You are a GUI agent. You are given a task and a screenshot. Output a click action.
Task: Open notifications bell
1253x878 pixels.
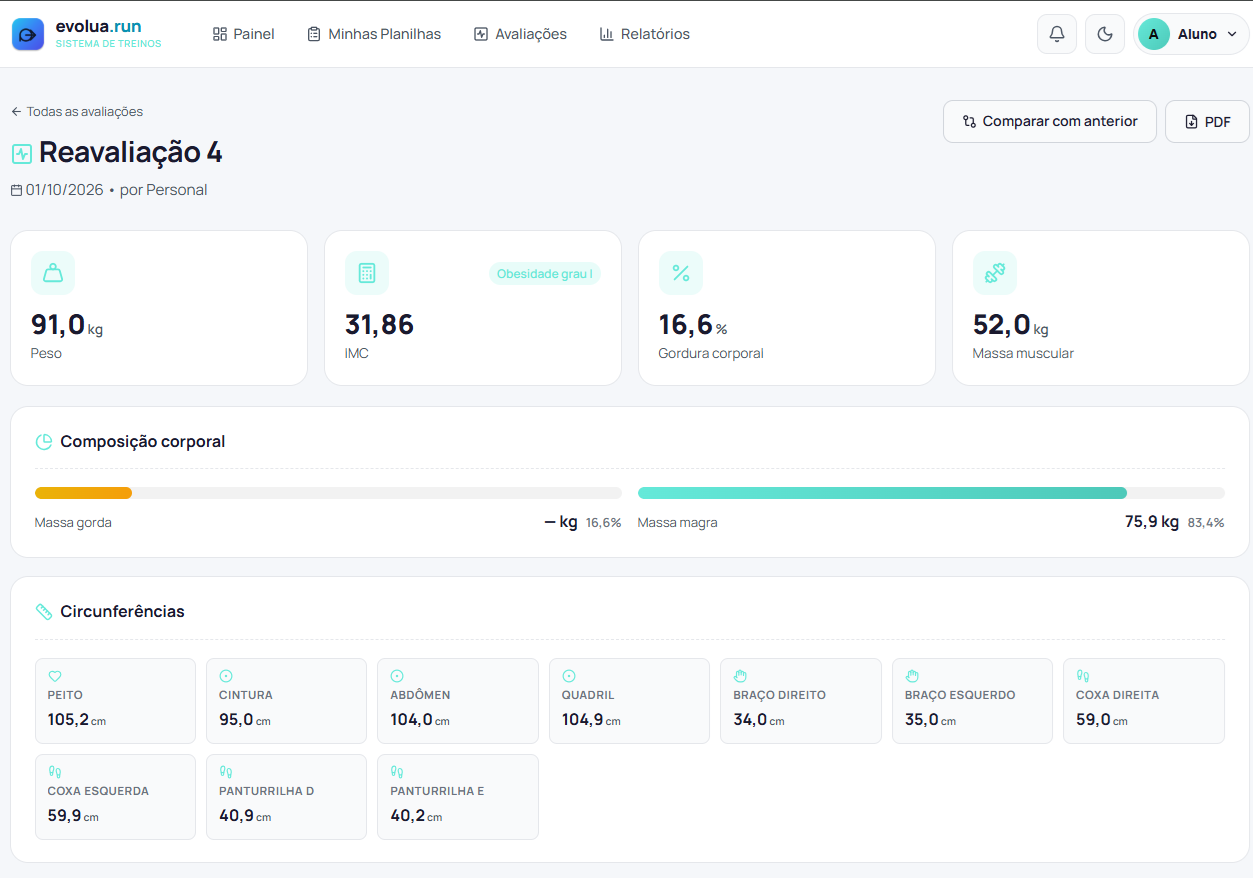1057,34
